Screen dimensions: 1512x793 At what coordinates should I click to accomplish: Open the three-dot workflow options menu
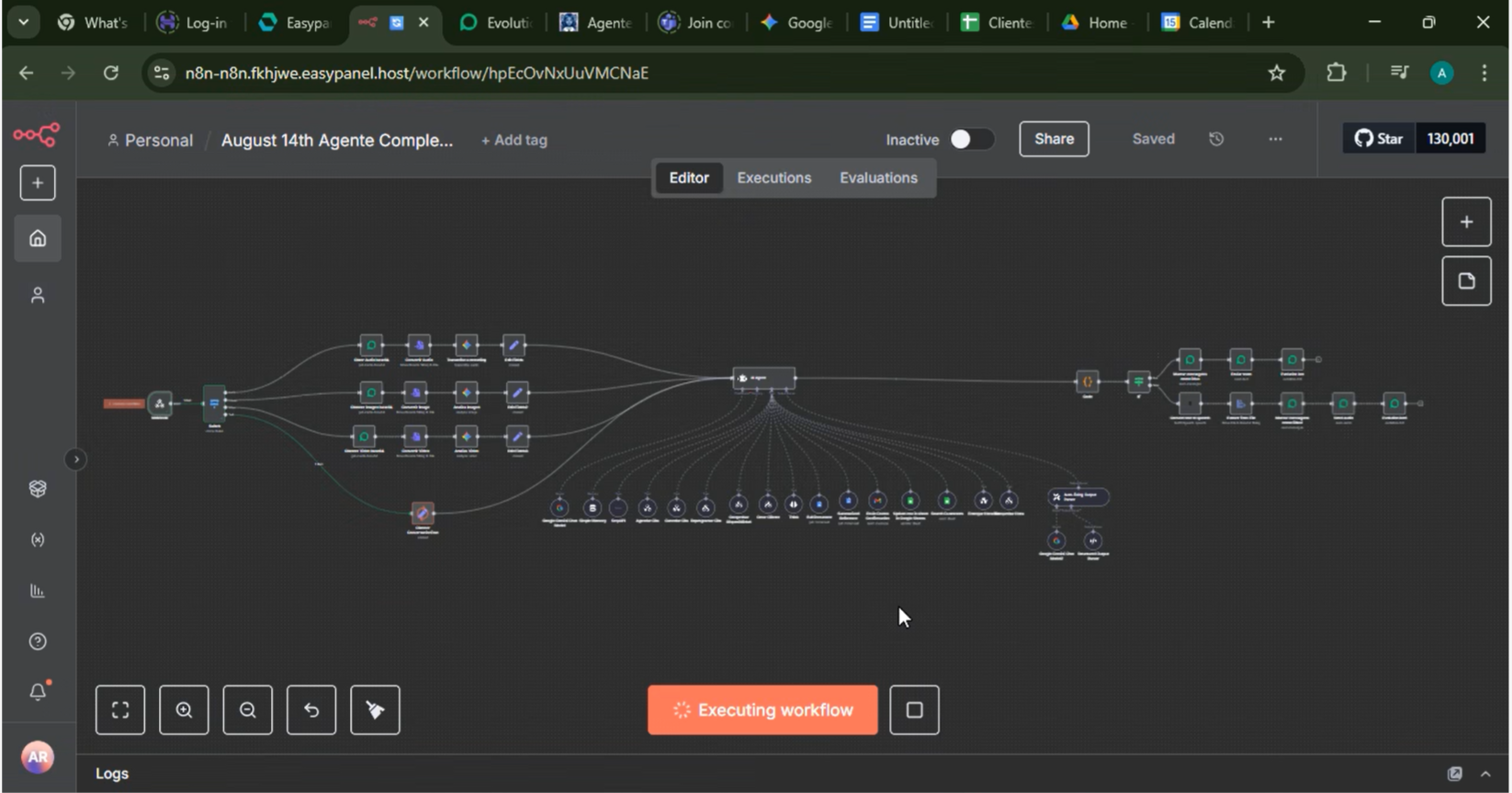pyautogui.click(x=1275, y=139)
